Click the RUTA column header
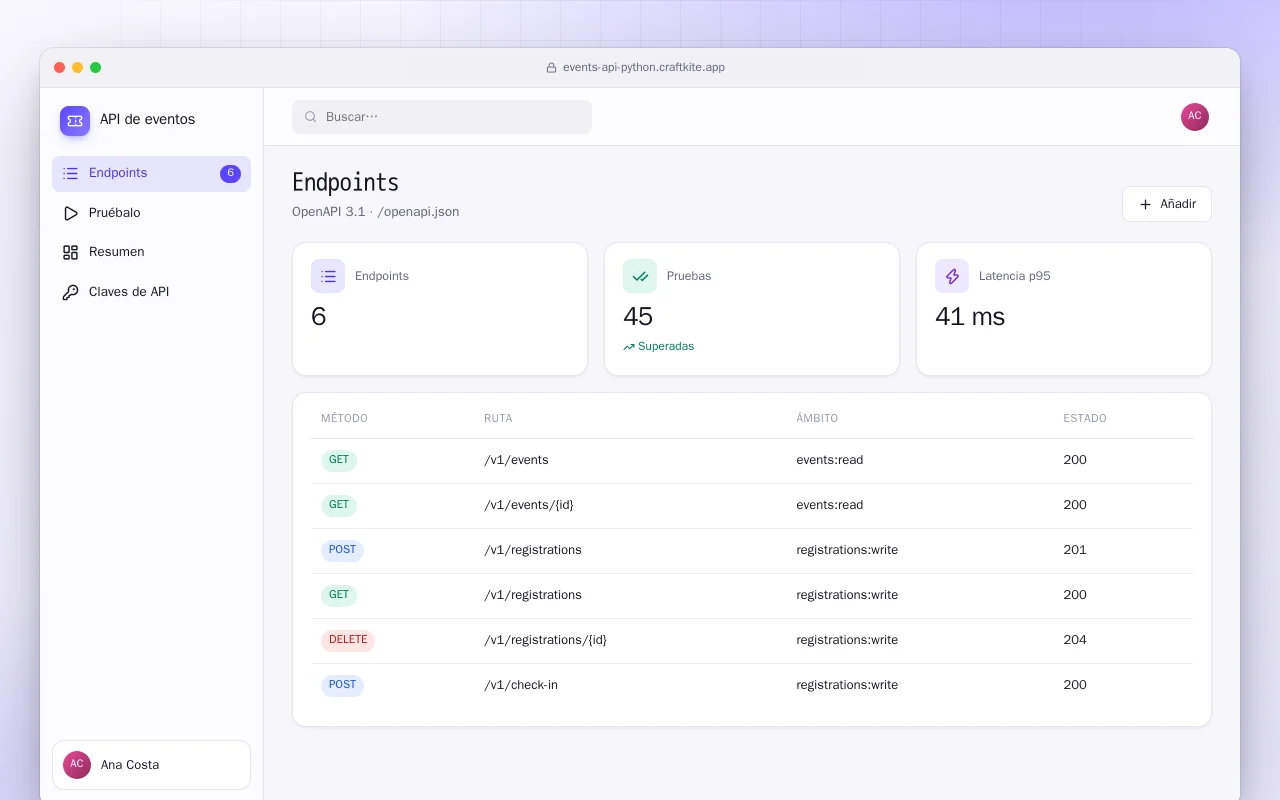Screen dimensions: 1280x800 (x=498, y=418)
